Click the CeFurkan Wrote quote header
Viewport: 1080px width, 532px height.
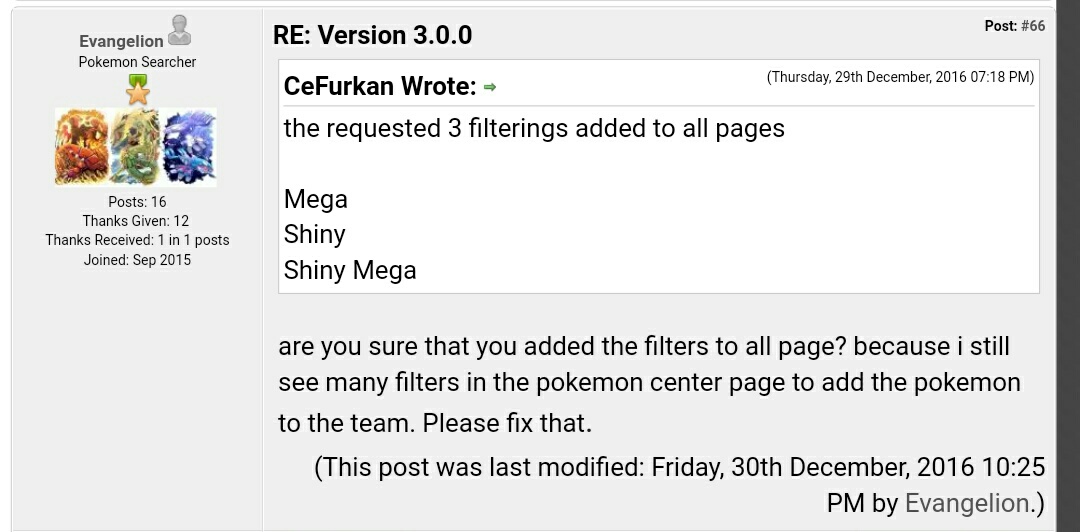[379, 87]
